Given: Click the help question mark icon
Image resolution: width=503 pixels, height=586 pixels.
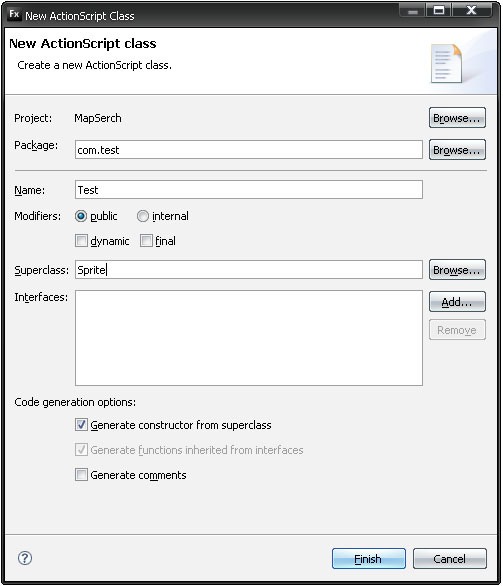Looking at the screenshot, I should [x=25, y=558].
